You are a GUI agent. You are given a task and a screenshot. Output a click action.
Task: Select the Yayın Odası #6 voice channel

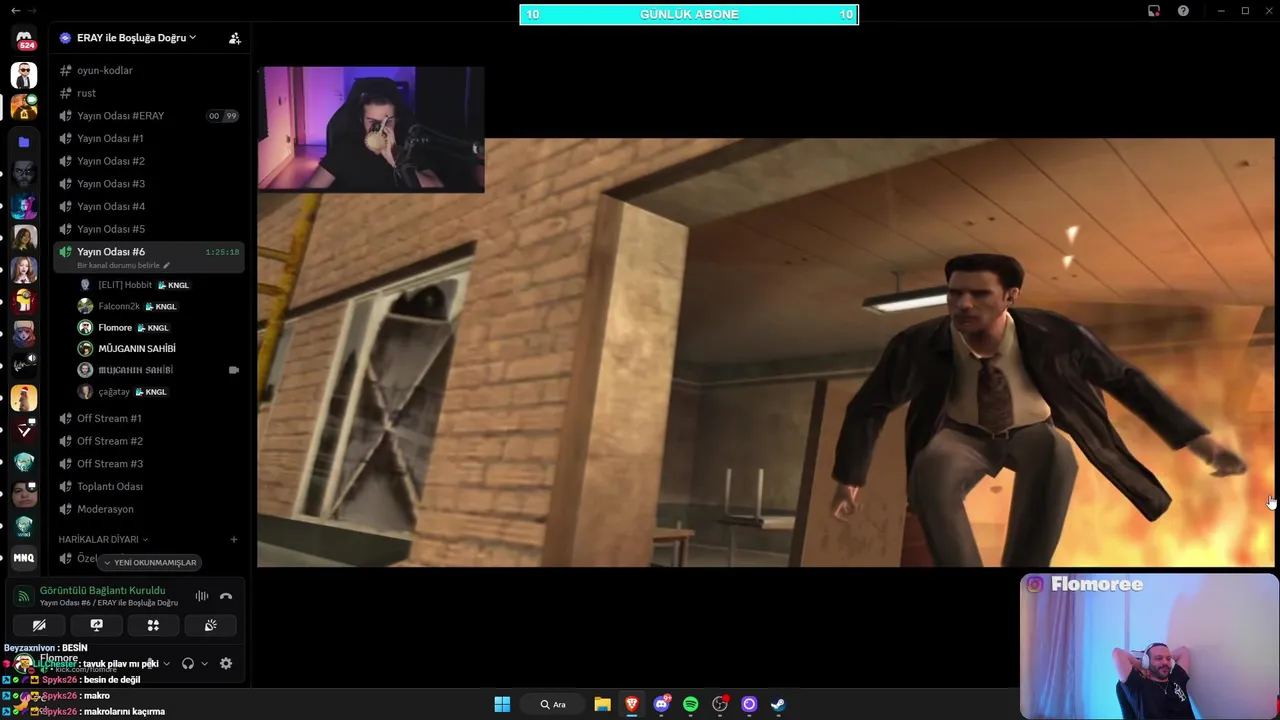(150, 257)
